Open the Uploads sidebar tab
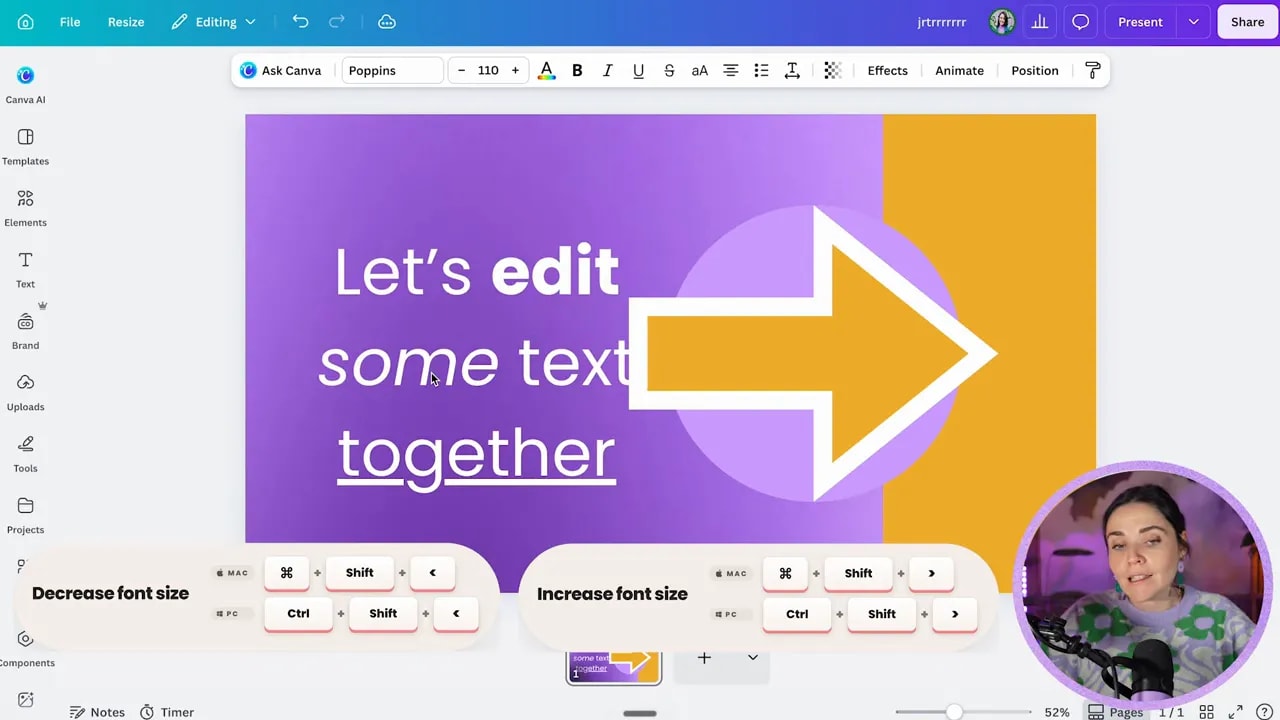1280x720 pixels. coord(25,392)
